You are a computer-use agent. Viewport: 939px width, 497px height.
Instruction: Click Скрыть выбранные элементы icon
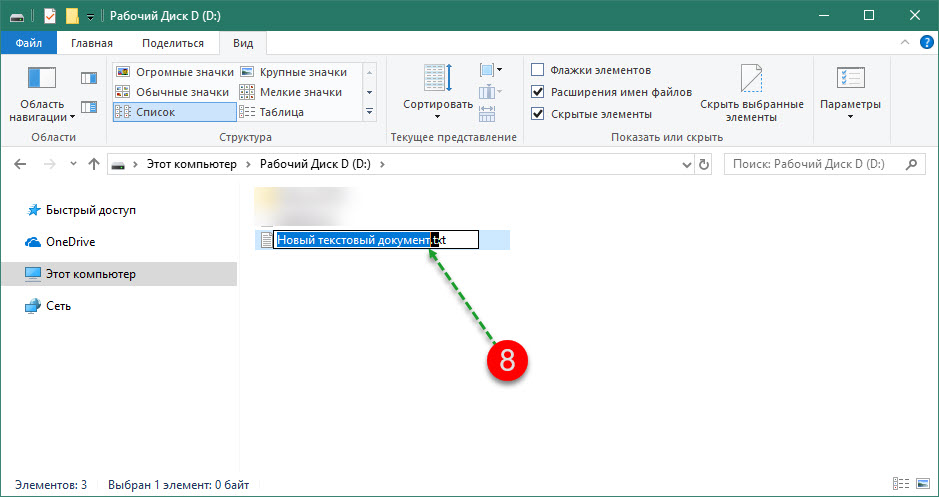pos(751,79)
